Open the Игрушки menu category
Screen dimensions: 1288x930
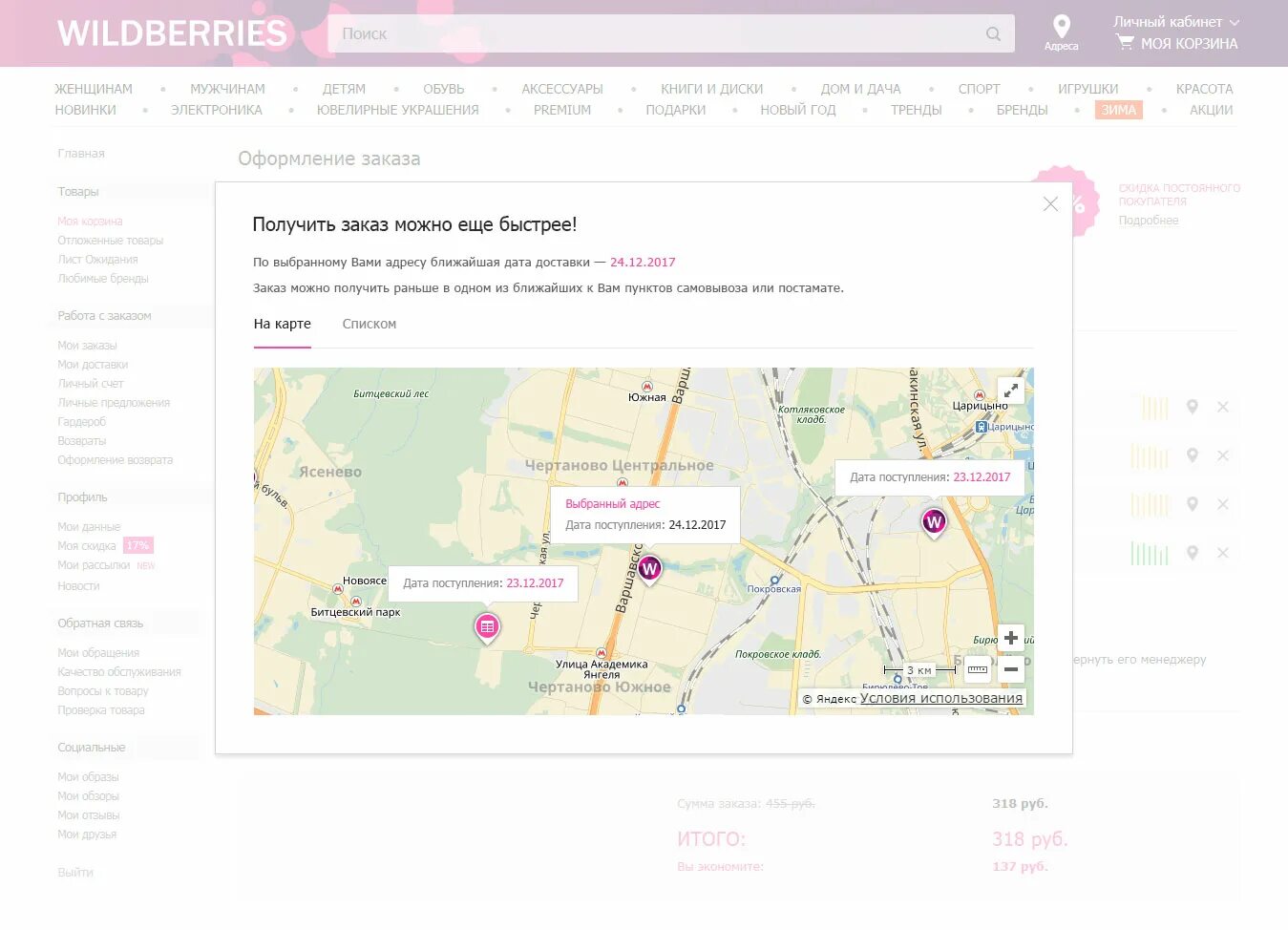tap(1087, 89)
